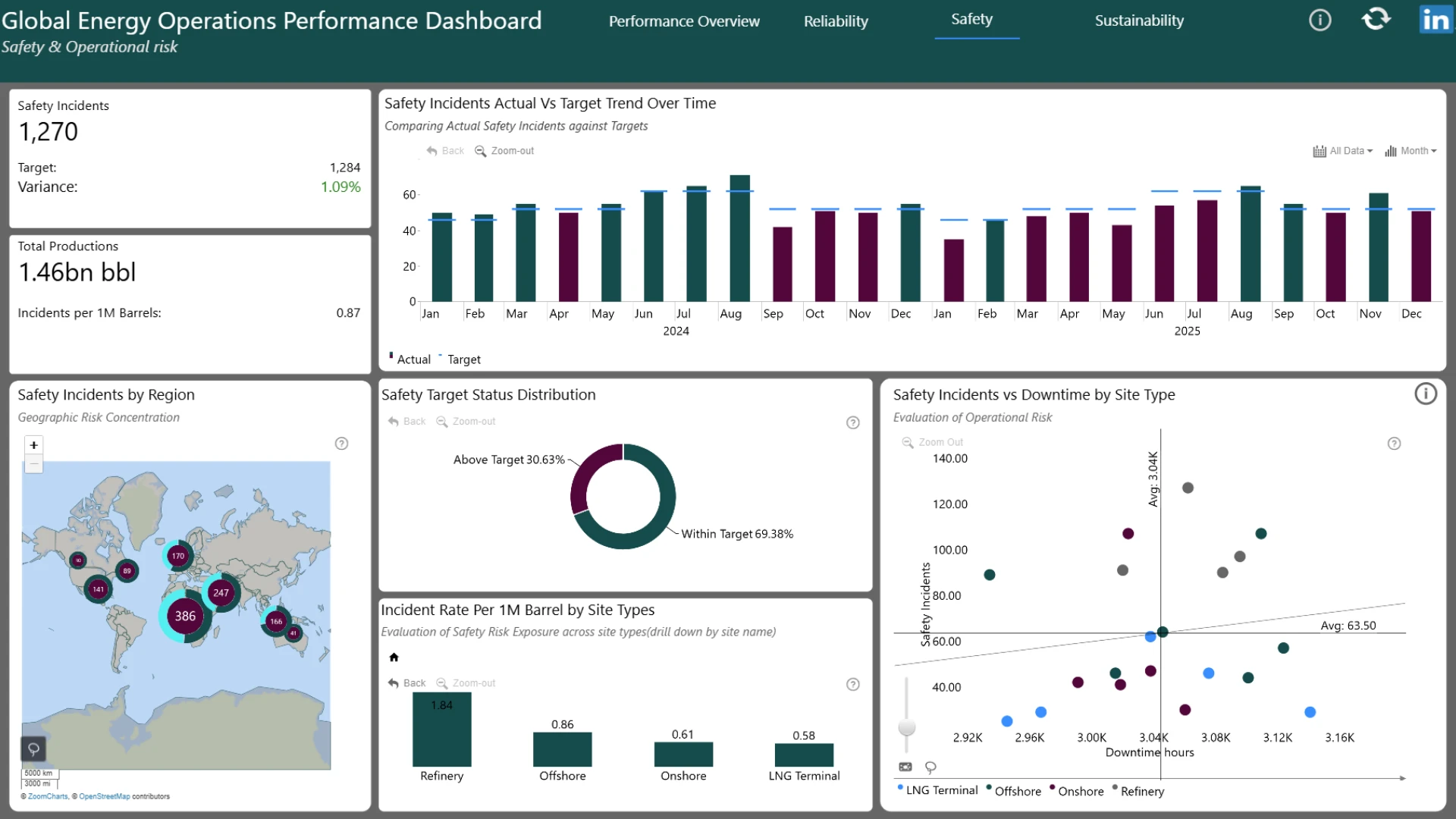
Task: Click the help icon on the donut chart
Action: point(853,422)
